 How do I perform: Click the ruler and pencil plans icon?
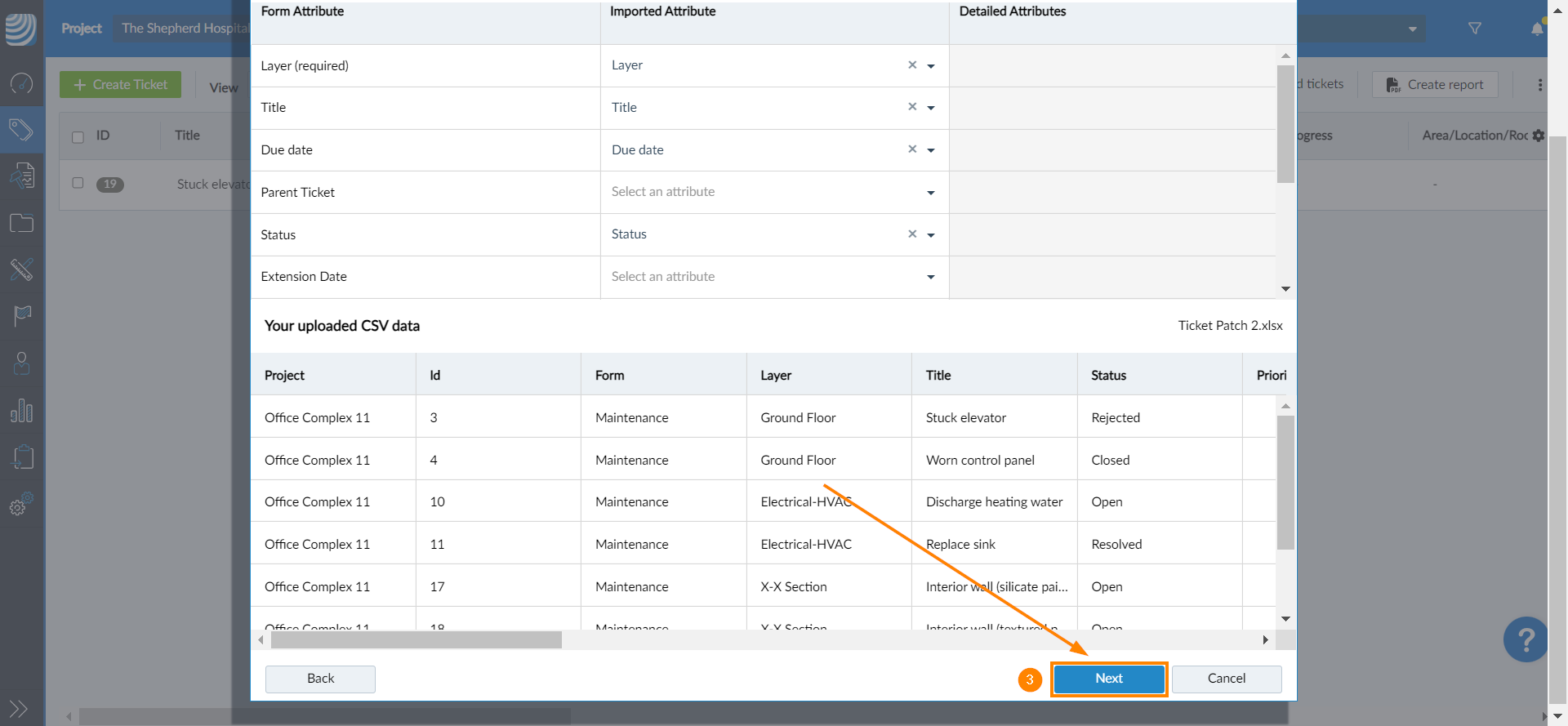(21, 269)
